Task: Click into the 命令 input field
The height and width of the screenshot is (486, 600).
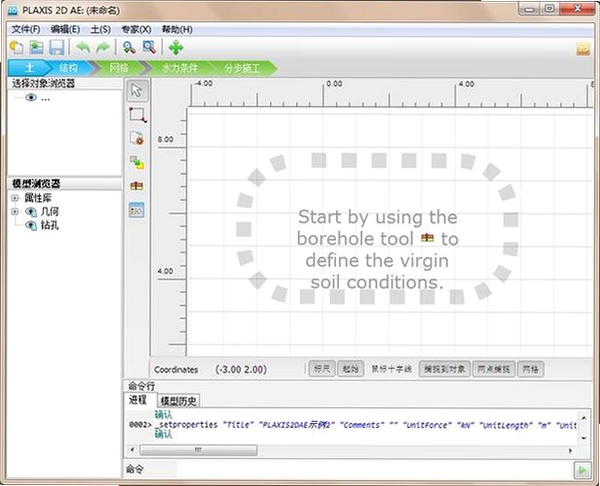Action: pos(374,470)
